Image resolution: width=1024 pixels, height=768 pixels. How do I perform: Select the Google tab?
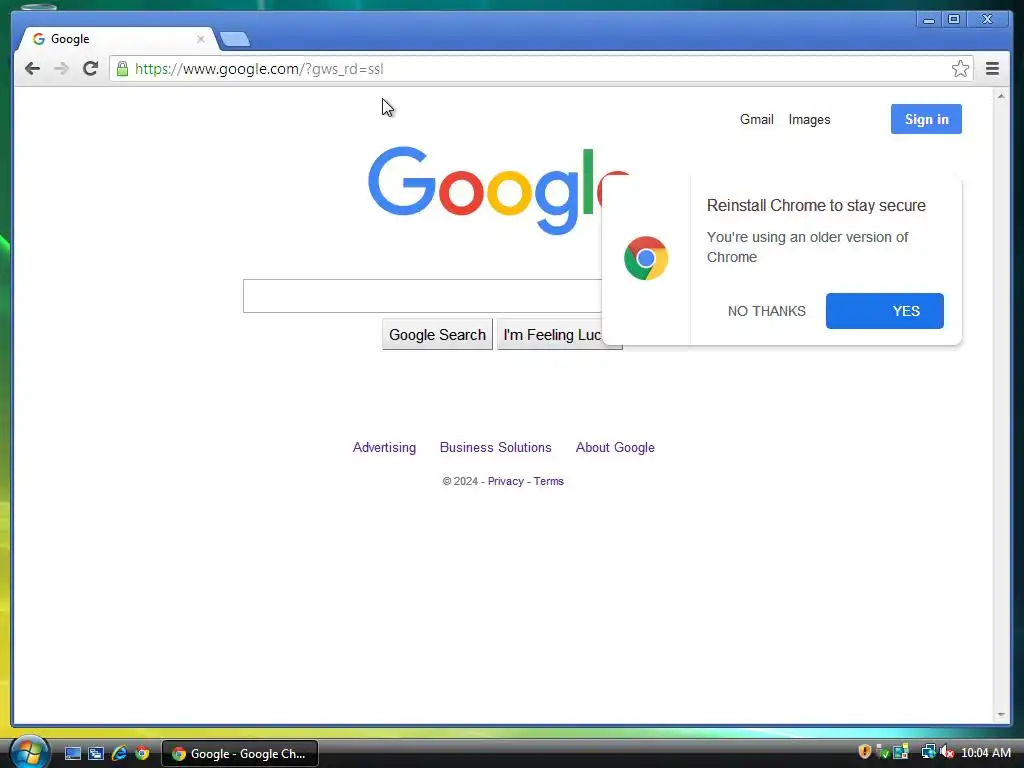point(118,39)
